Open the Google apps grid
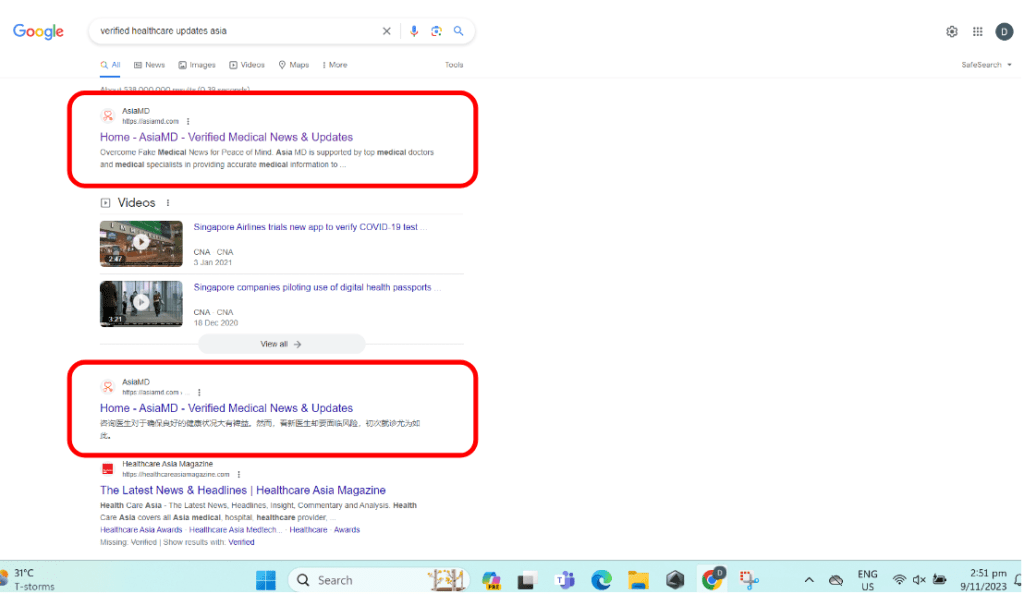The height and width of the screenshot is (594, 1024). tap(978, 32)
